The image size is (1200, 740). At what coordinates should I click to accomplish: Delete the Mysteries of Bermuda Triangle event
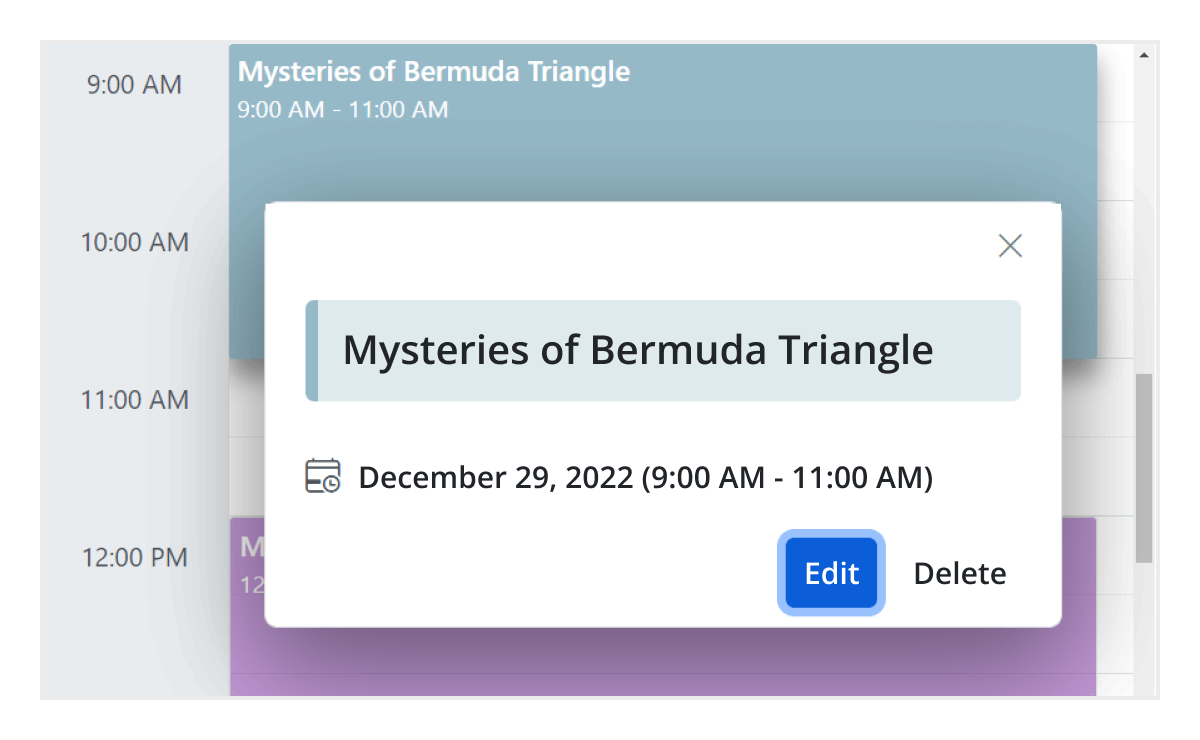(959, 573)
